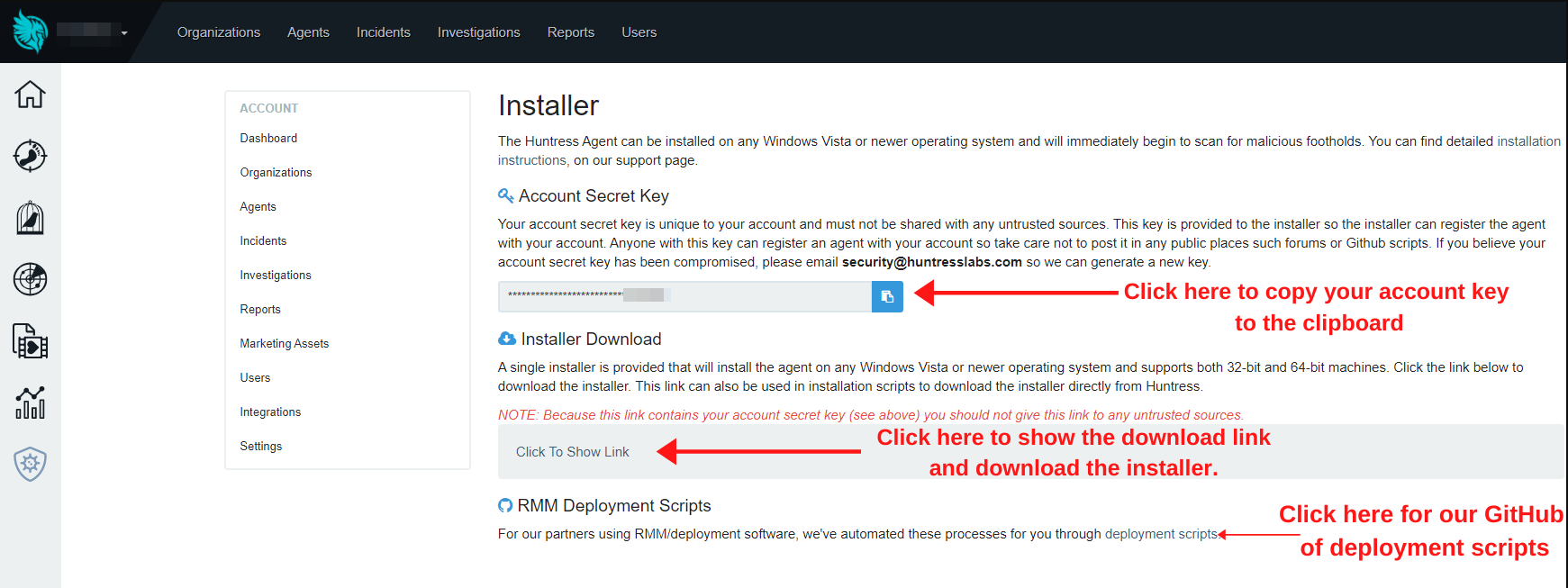Open the deployment scripts GitHub link
Image resolution: width=1568 pixels, height=588 pixels.
(x=1161, y=534)
